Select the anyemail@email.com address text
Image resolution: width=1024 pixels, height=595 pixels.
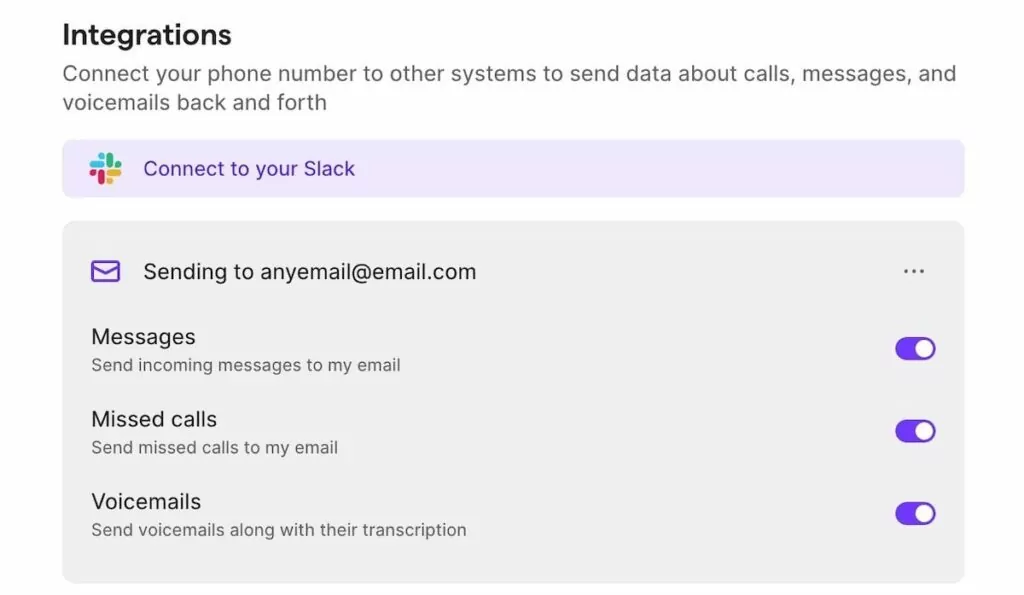(x=368, y=271)
